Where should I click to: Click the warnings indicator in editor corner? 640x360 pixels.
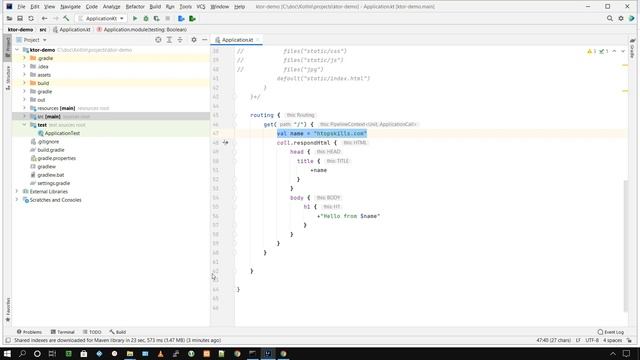pos(591,51)
